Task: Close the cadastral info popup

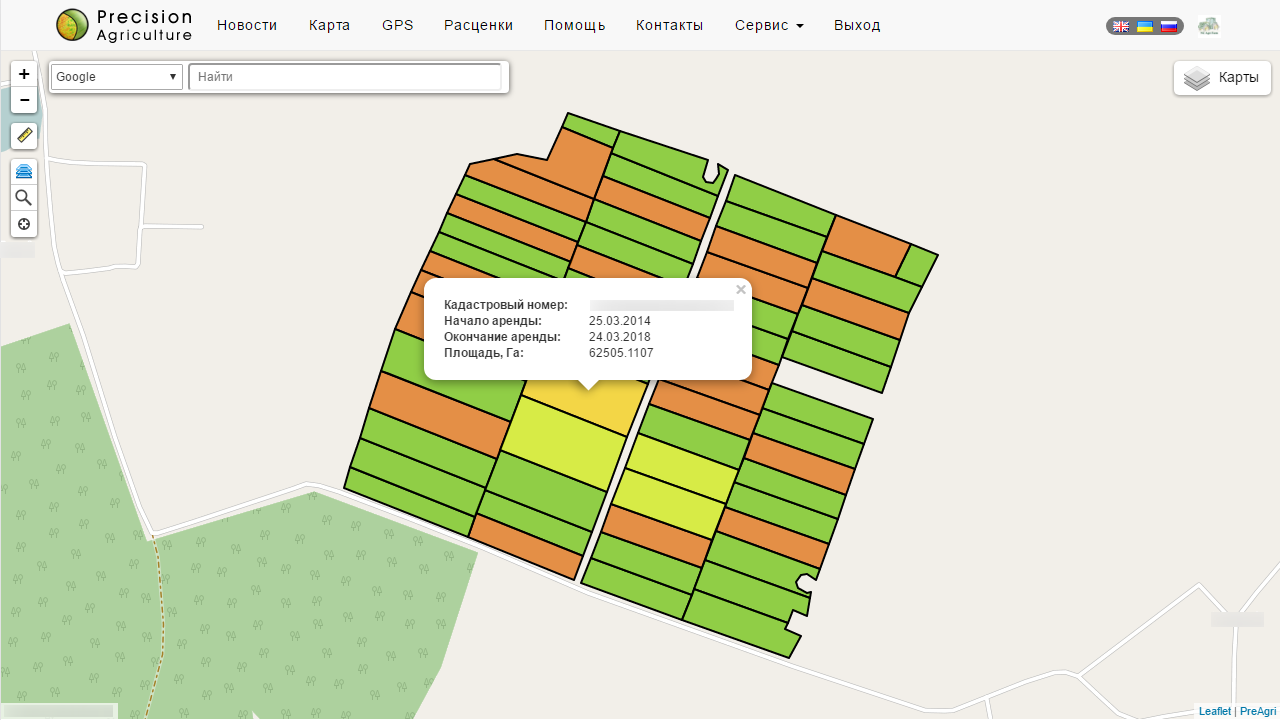Action: pos(741,290)
